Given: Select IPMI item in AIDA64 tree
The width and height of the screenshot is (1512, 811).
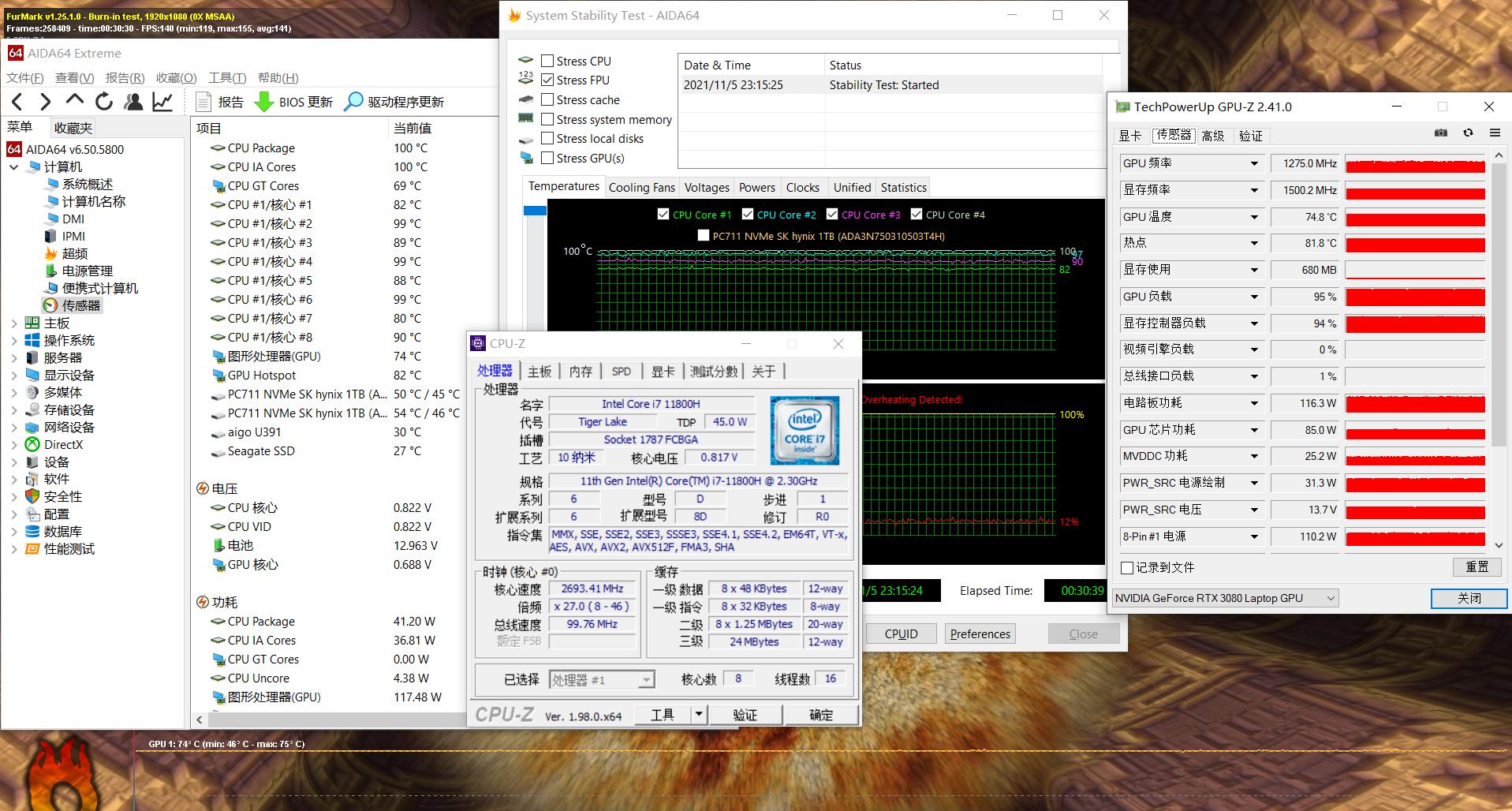Looking at the screenshot, I should coord(74,236).
